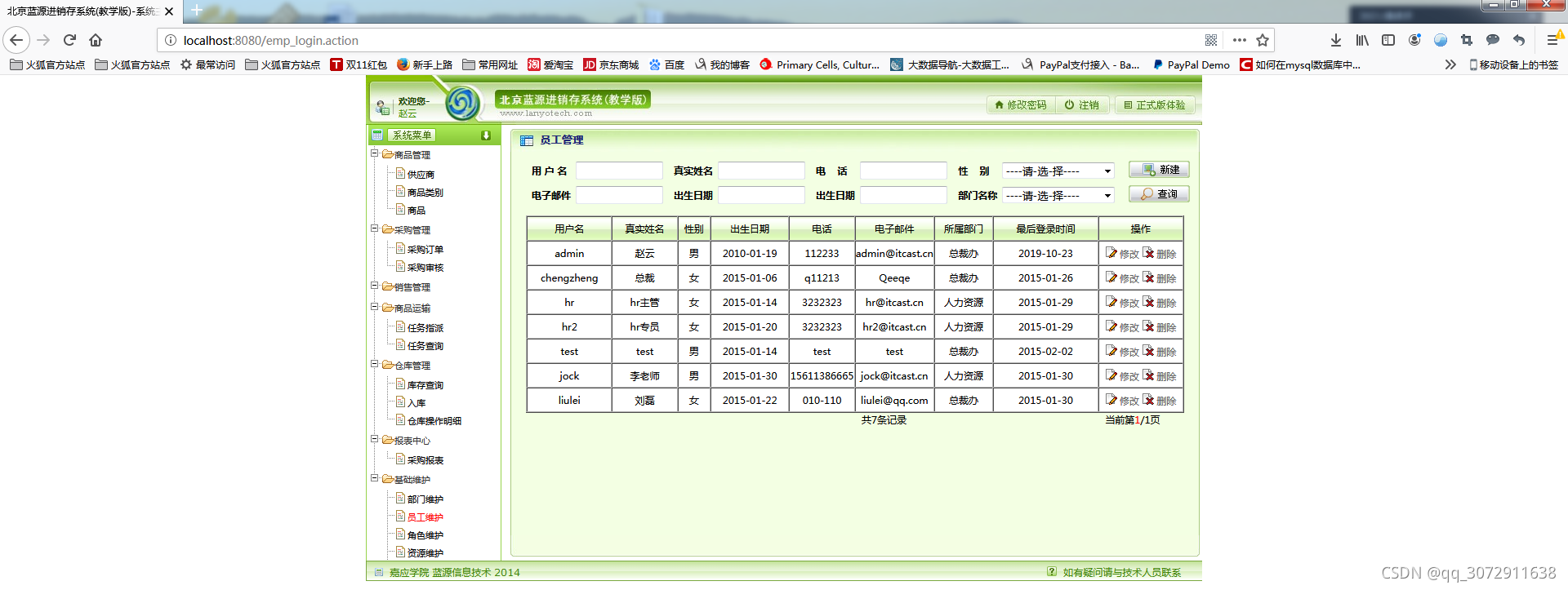The width and height of the screenshot is (1568, 590).
Task: Open the downloads panel icon
Action: pyautogui.click(x=1335, y=40)
